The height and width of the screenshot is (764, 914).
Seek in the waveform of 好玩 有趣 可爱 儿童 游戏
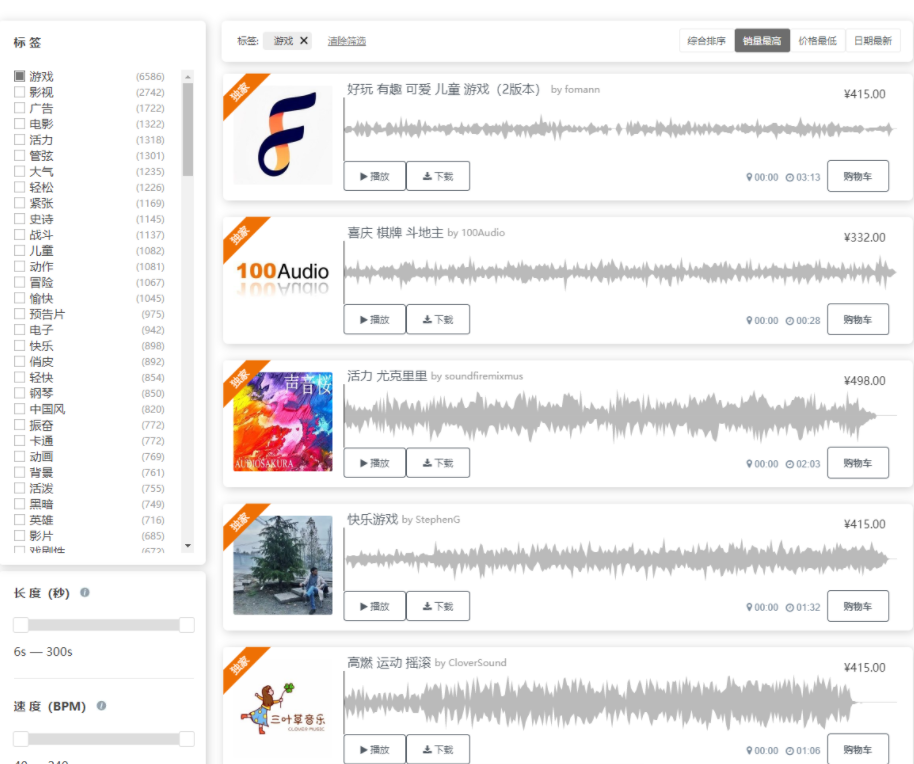click(620, 129)
